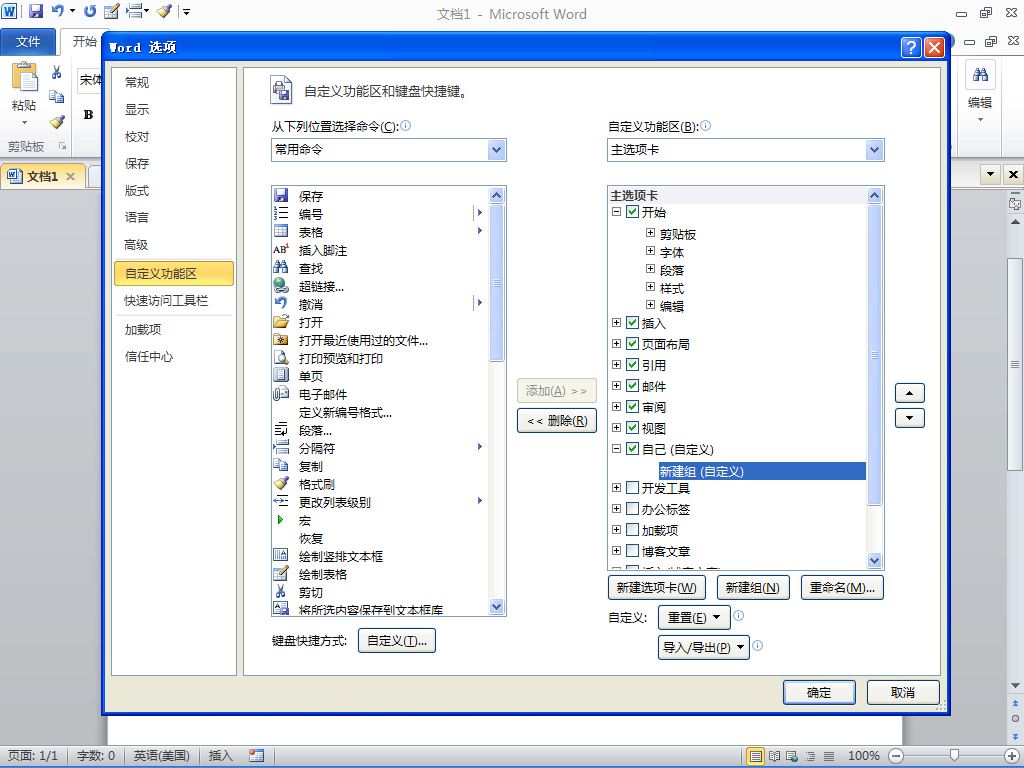
Task: Click the 新建选项卡 button
Action: tap(656, 588)
